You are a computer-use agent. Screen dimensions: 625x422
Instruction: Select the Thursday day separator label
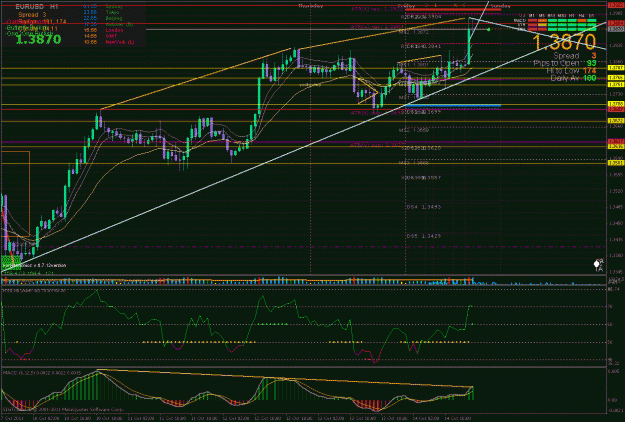click(311, 6)
